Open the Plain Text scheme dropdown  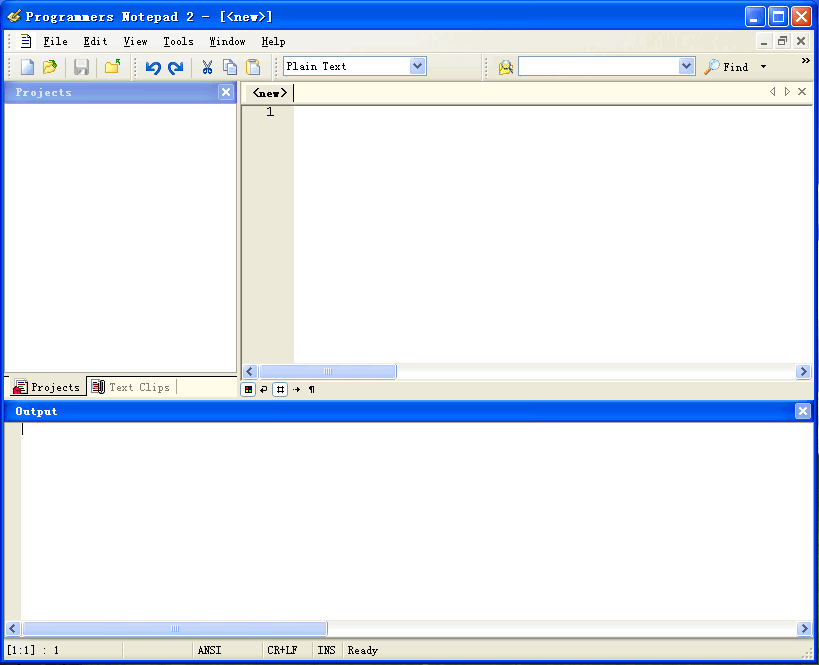417,66
